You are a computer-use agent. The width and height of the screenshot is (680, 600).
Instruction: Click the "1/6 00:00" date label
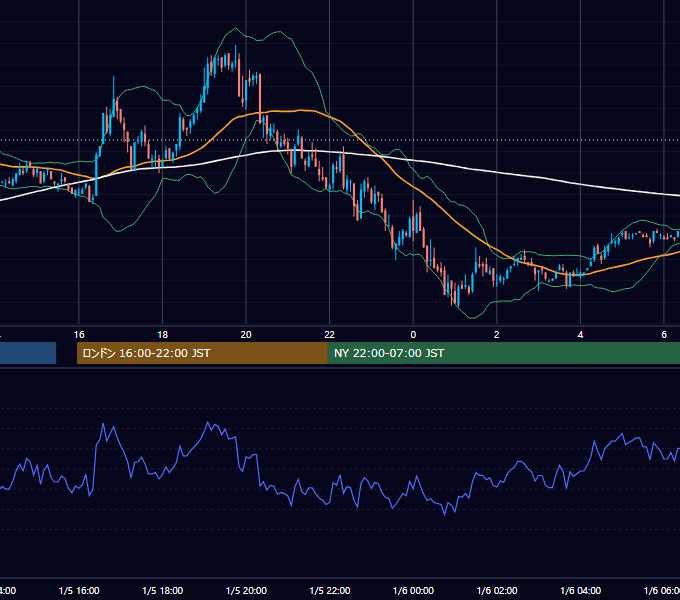point(413,590)
